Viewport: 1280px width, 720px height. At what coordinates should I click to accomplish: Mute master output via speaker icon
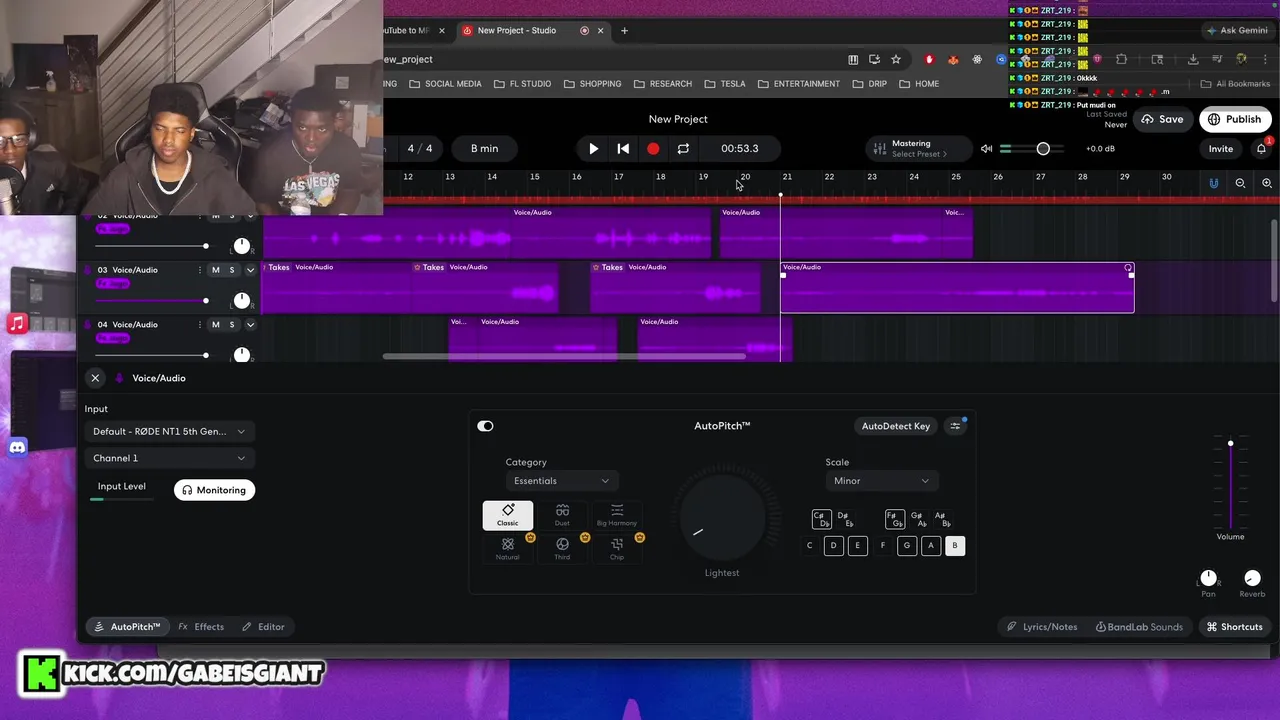tap(986, 149)
